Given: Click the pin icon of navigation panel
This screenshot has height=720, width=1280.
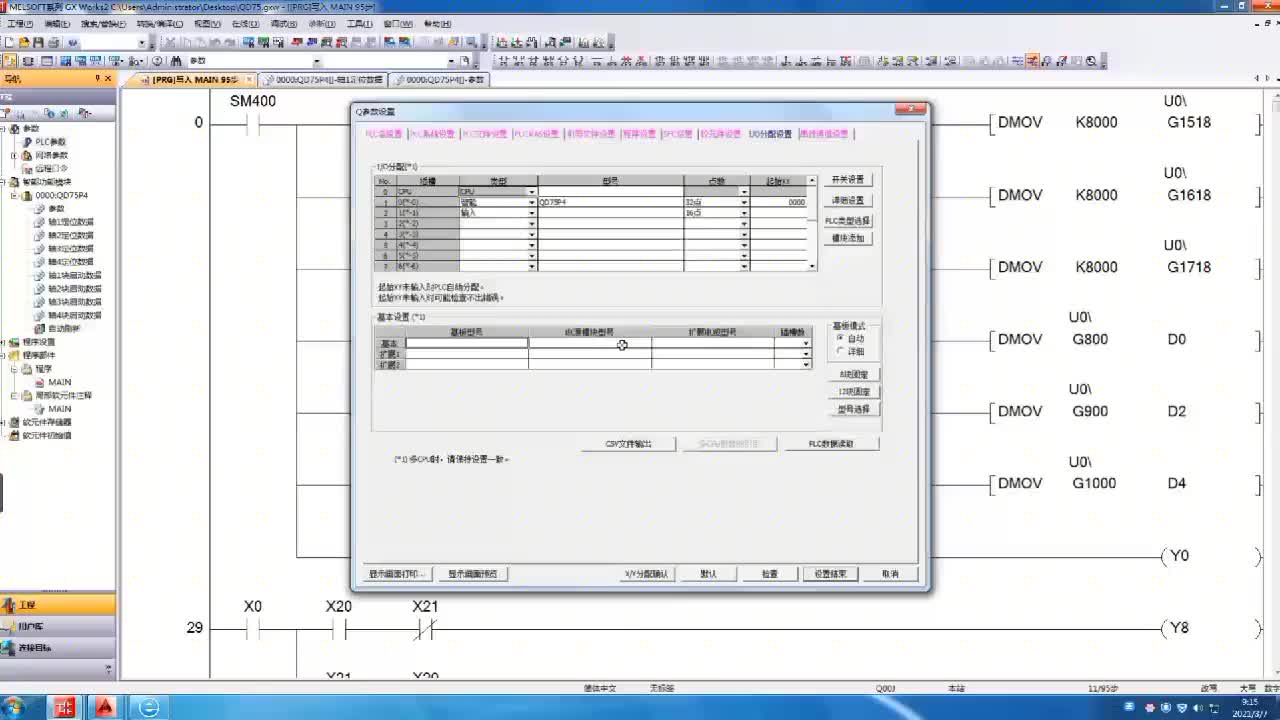Looking at the screenshot, I should click(98, 78).
